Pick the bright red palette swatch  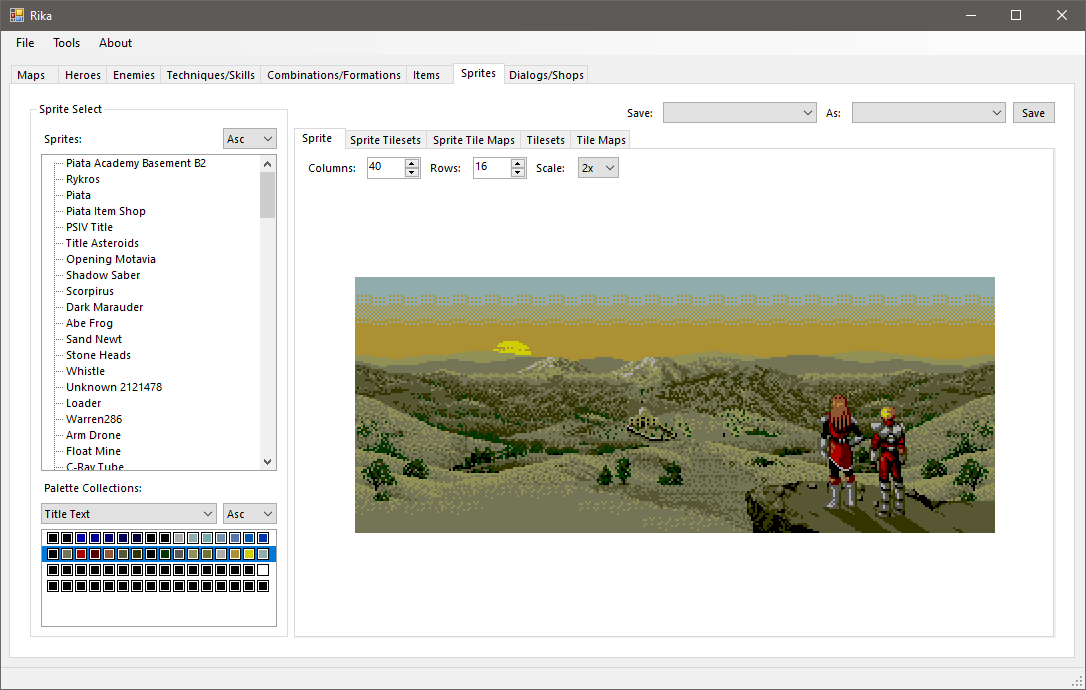tap(81, 554)
